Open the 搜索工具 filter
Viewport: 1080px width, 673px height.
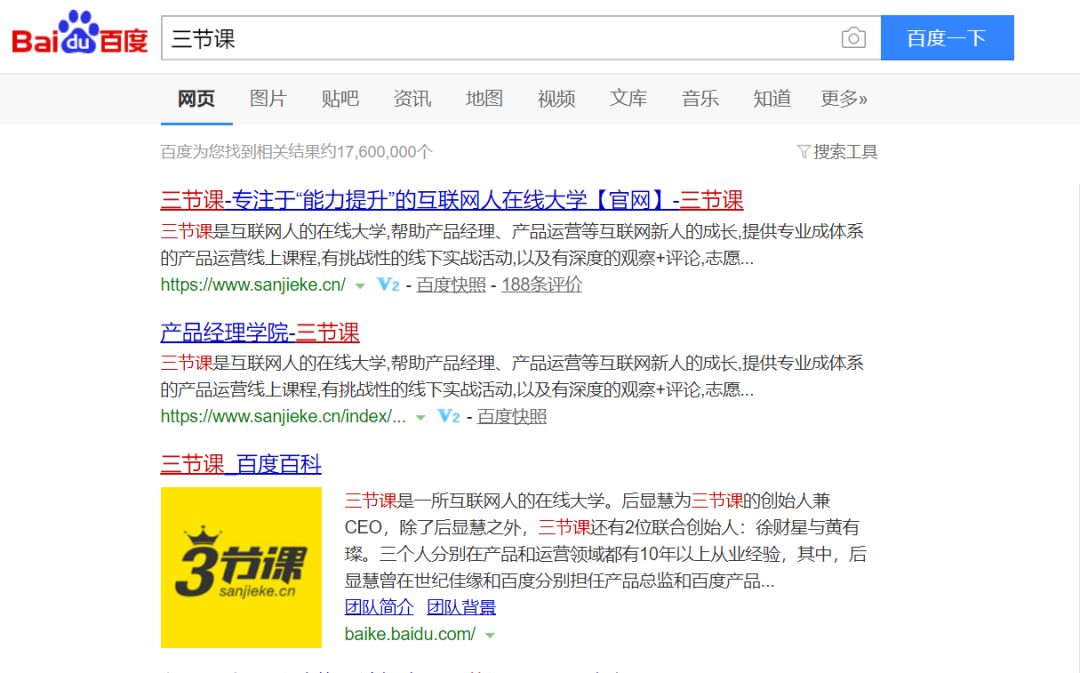pos(838,152)
